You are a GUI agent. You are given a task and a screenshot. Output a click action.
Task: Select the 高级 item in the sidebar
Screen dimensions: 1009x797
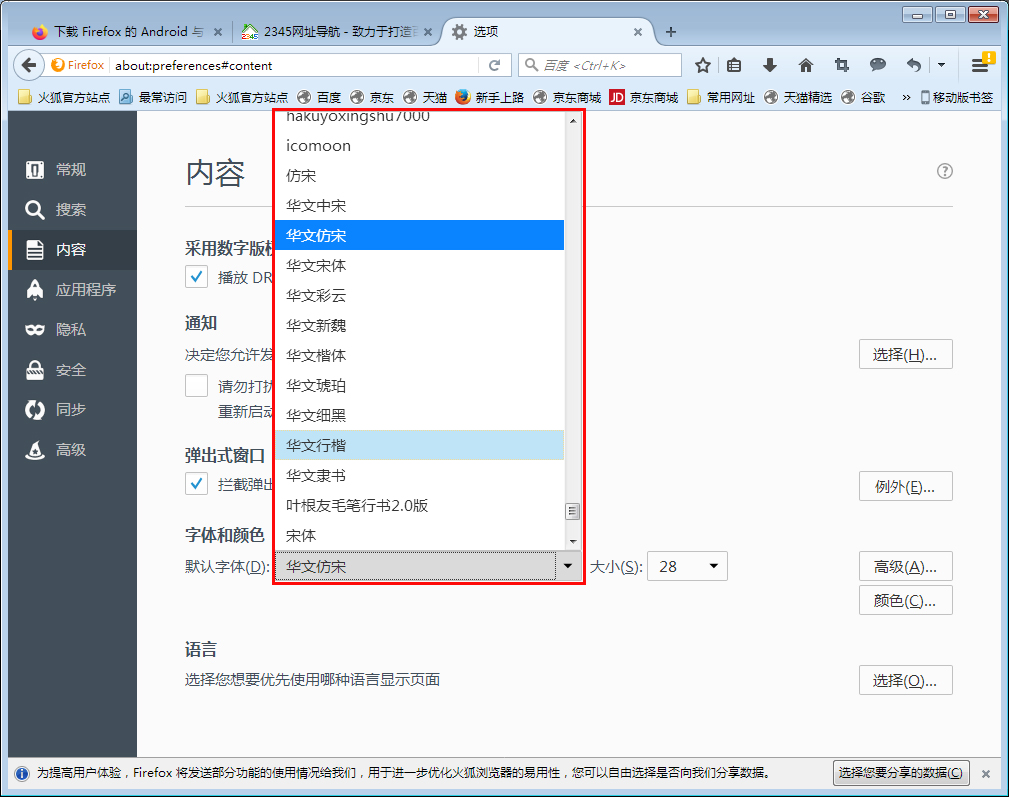click(x=35, y=449)
